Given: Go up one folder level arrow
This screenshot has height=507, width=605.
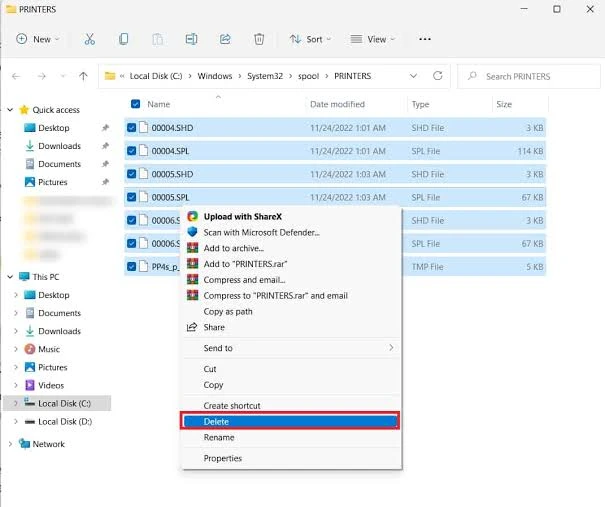Looking at the screenshot, I should click(83, 76).
